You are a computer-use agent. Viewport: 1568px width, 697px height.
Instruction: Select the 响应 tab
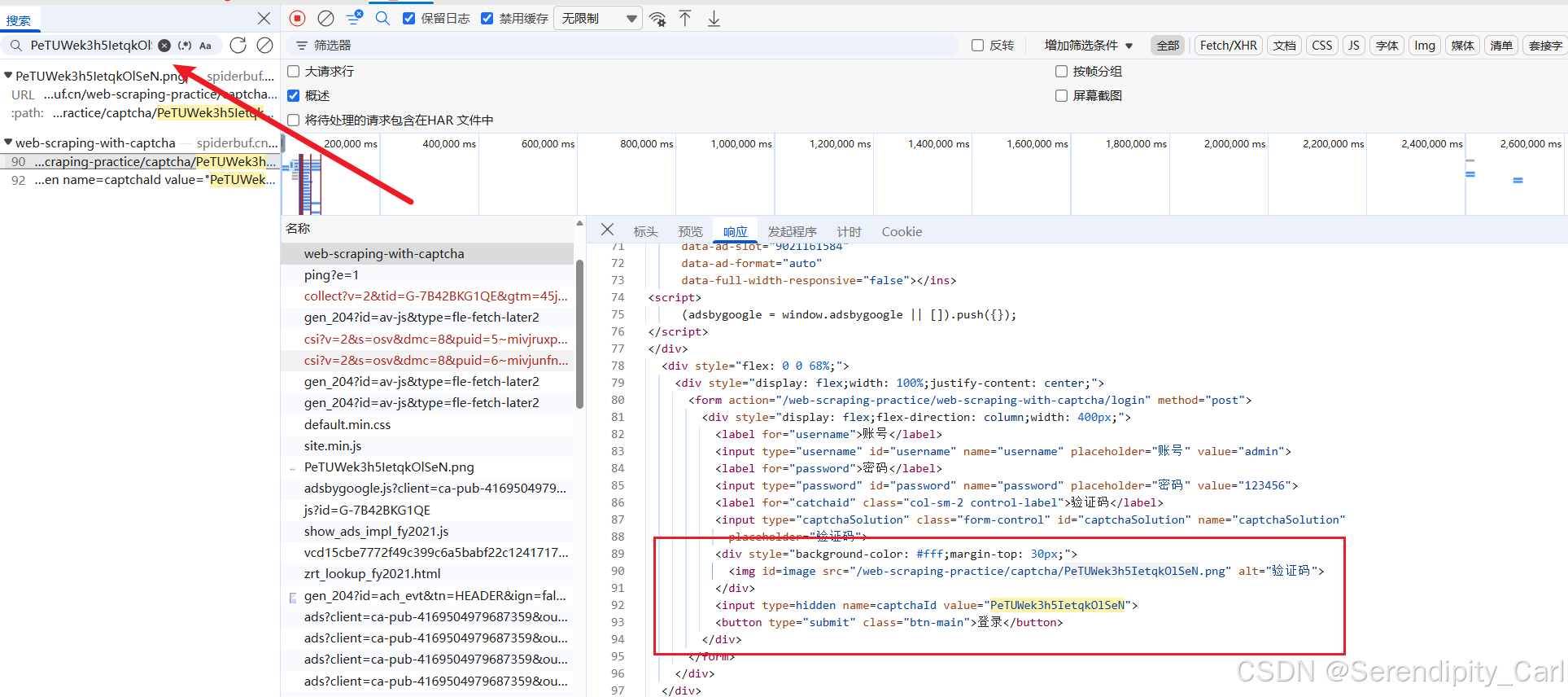(735, 231)
